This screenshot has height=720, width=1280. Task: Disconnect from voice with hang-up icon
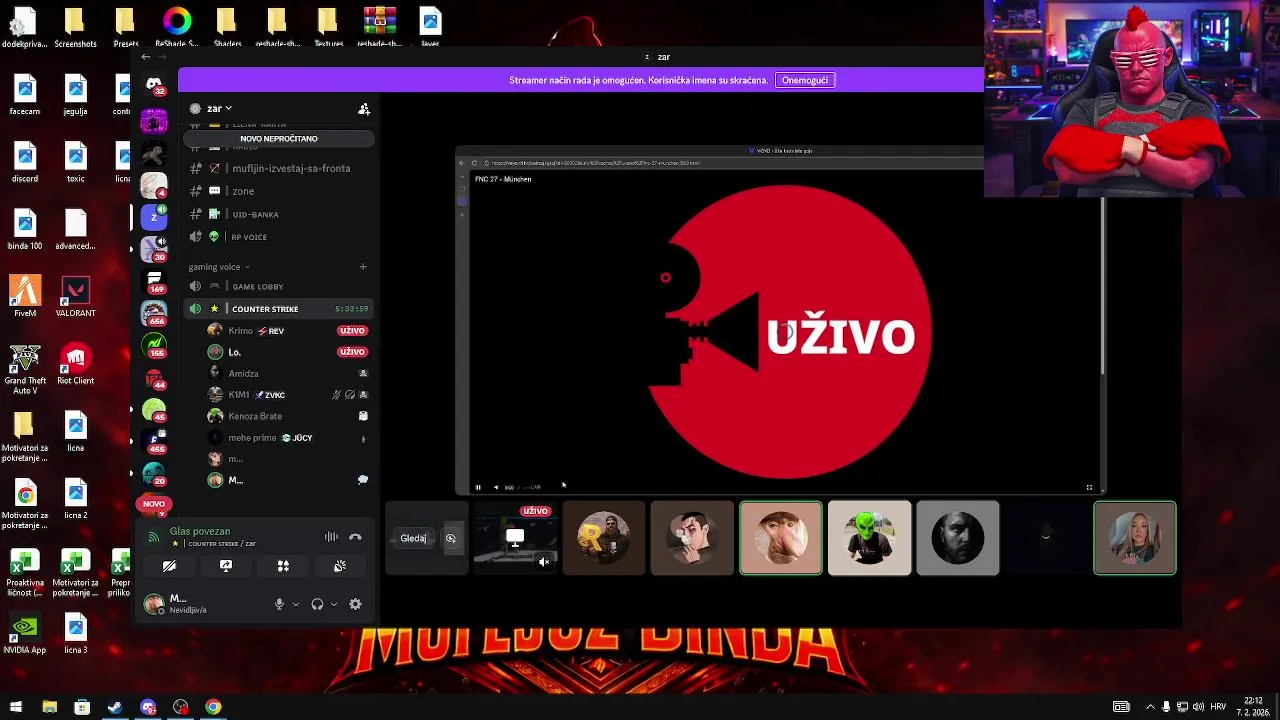(x=355, y=537)
